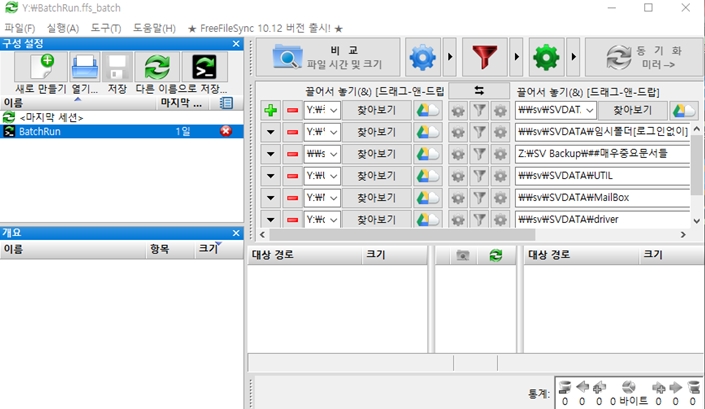Sort configurations by Name column
The image size is (705, 409).
click(78, 103)
